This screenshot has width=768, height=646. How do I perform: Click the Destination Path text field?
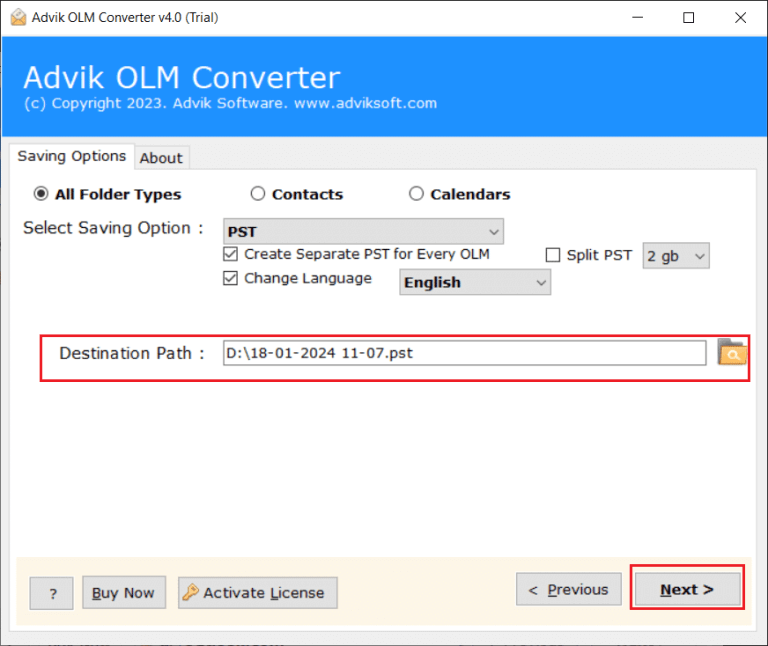[464, 353]
